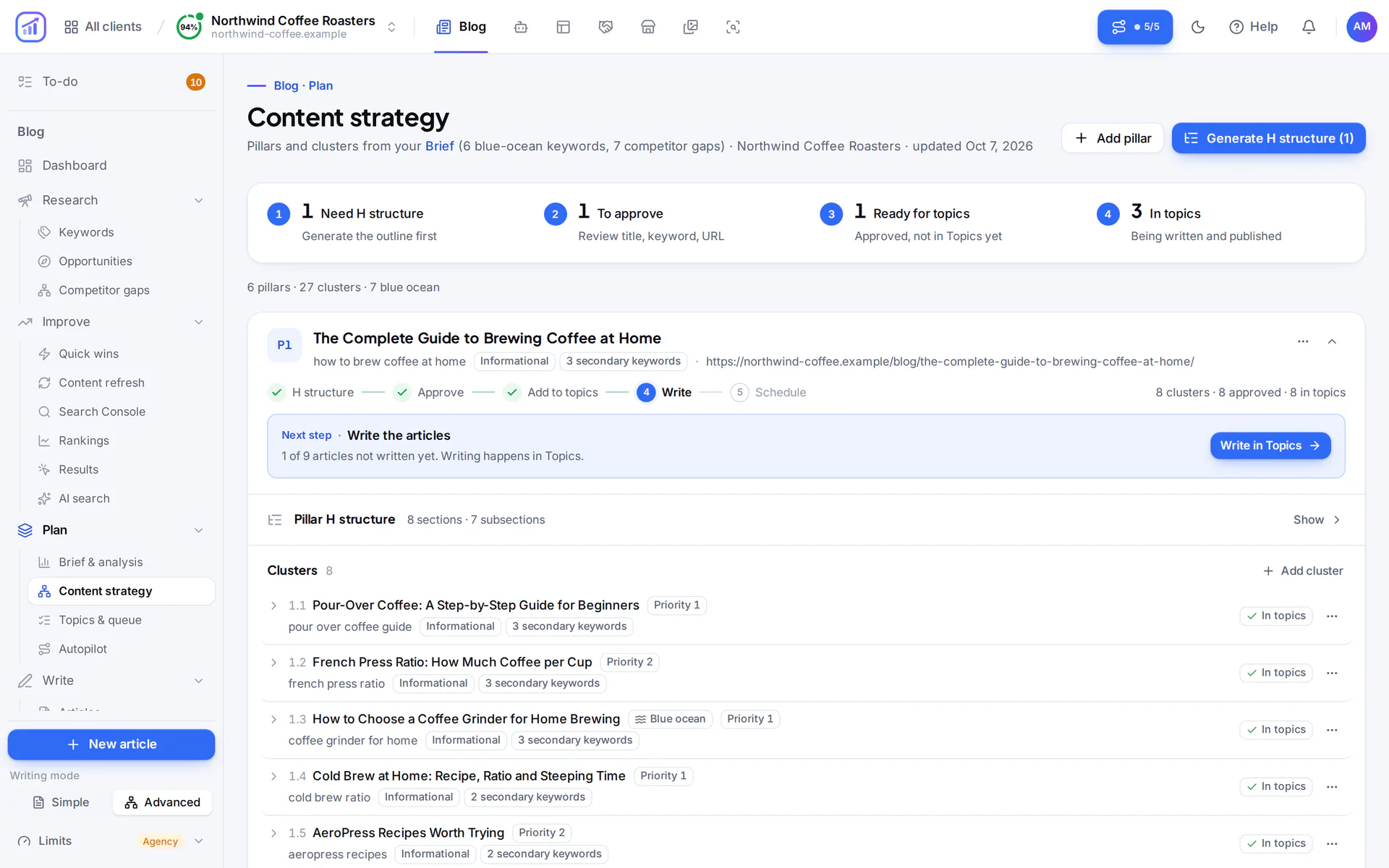Viewport: 1389px width, 868px height.
Task: Open Results
Action: point(121,469)
